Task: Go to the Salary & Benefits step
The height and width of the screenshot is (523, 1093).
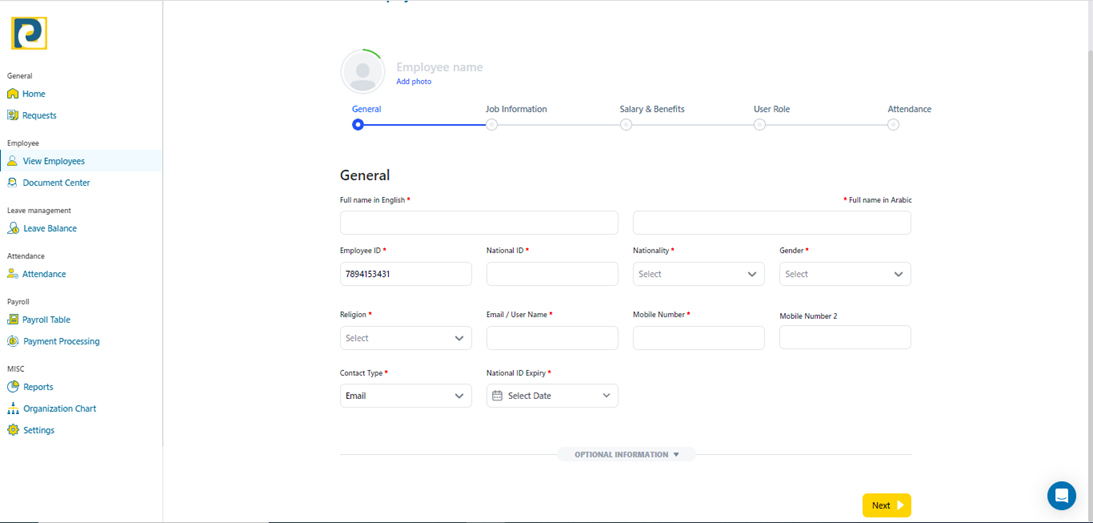Action: [x=626, y=125]
